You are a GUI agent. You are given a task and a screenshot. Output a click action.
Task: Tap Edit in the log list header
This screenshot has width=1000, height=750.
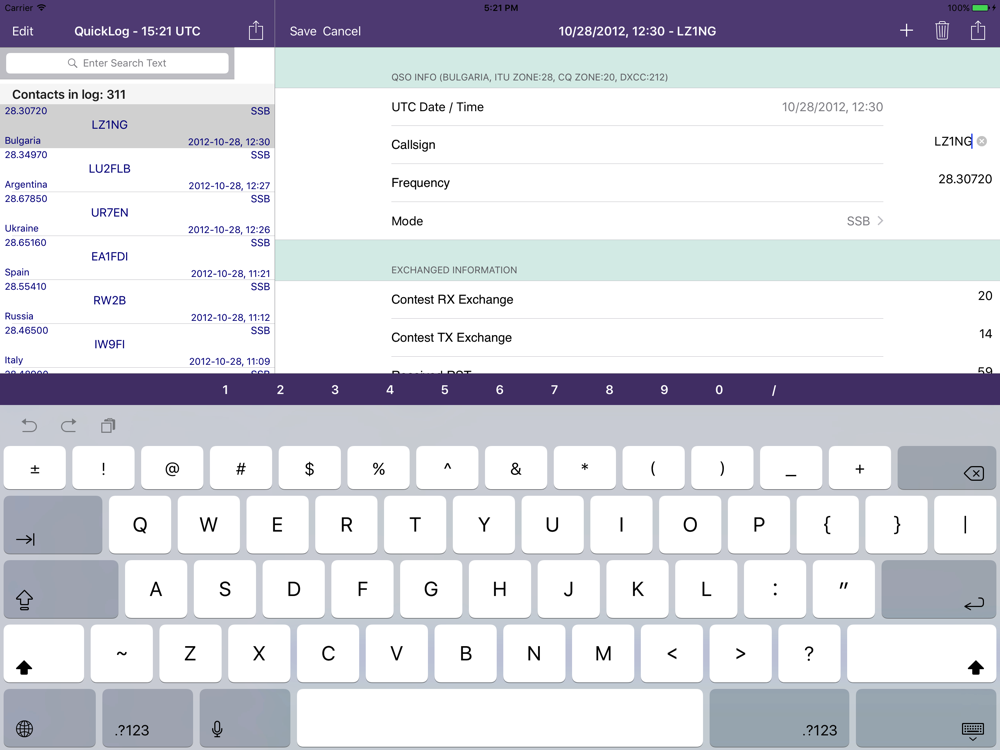coord(22,31)
